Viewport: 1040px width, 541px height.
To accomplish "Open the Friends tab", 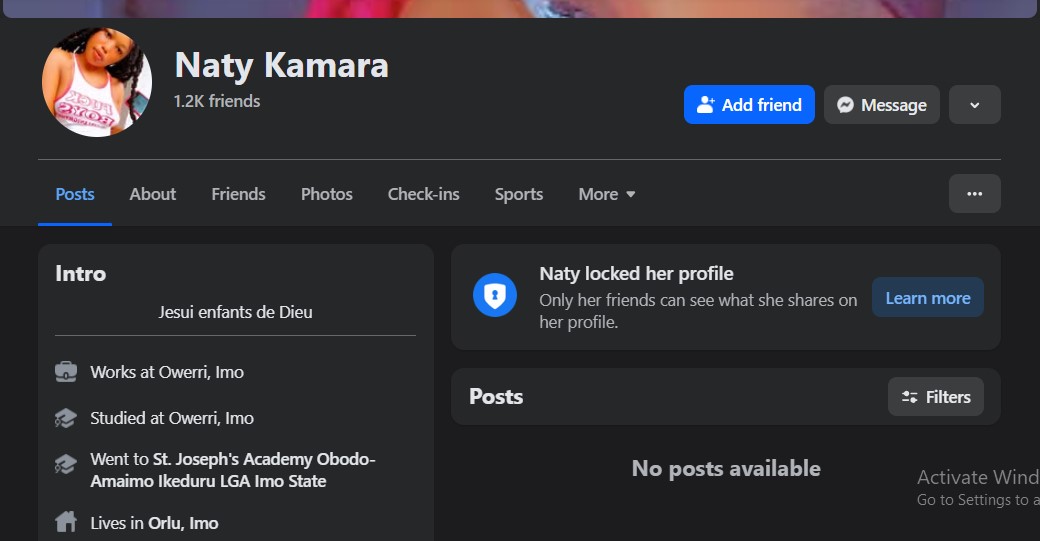I will coord(238,194).
